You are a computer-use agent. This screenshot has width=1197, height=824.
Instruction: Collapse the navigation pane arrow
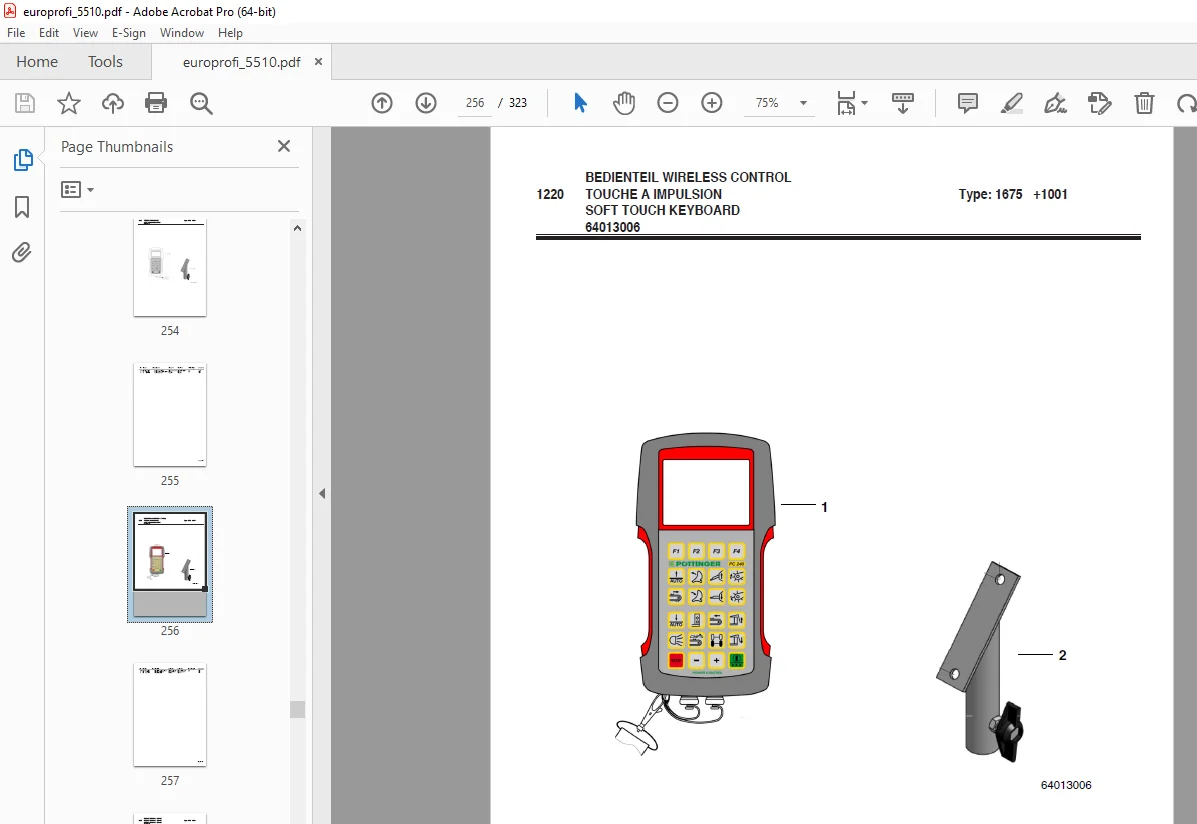[x=322, y=493]
